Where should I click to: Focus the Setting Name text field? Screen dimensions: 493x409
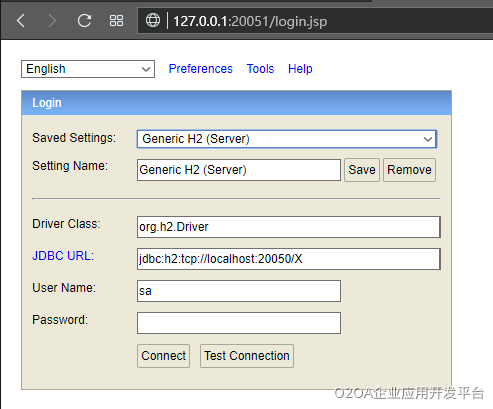pos(239,170)
